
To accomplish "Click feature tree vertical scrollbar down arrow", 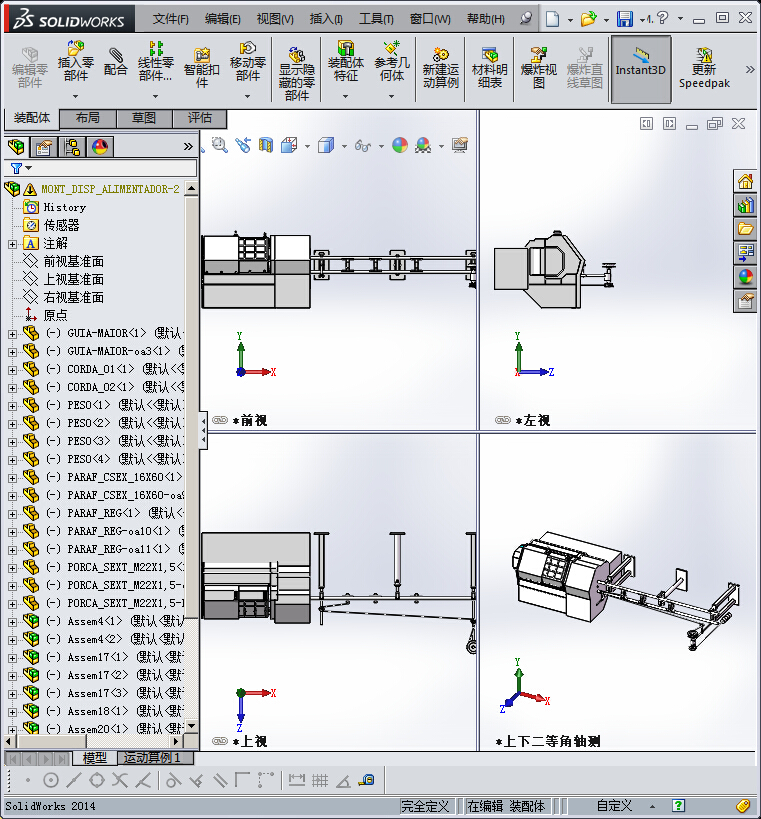I will (192, 726).
